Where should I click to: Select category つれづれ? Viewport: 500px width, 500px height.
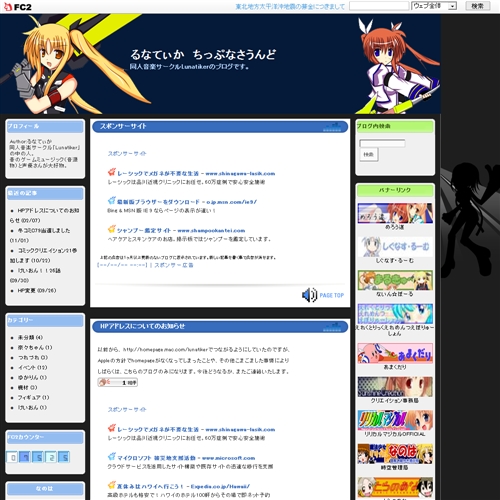tap(33, 357)
